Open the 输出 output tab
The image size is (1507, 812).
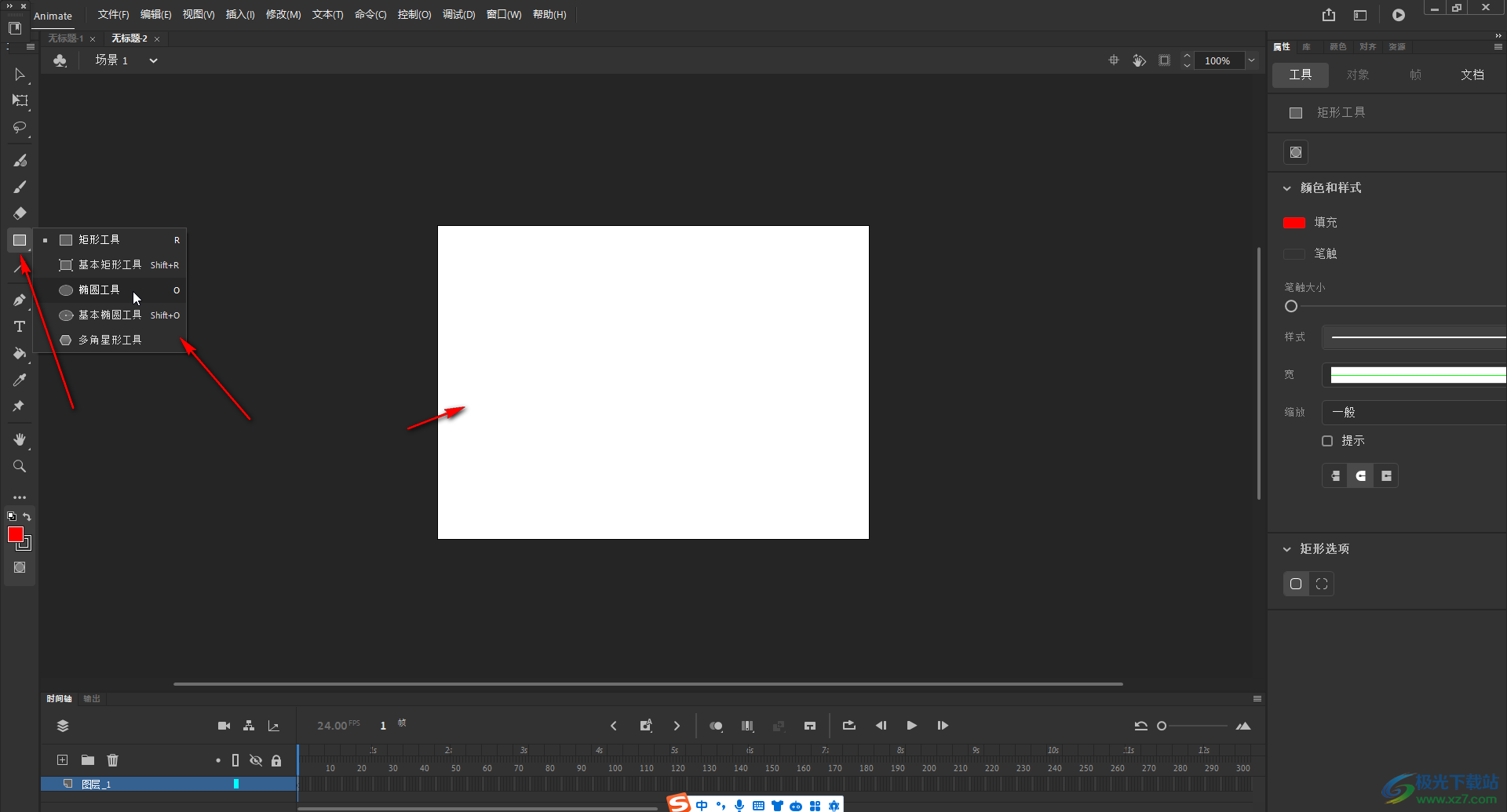click(x=92, y=699)
